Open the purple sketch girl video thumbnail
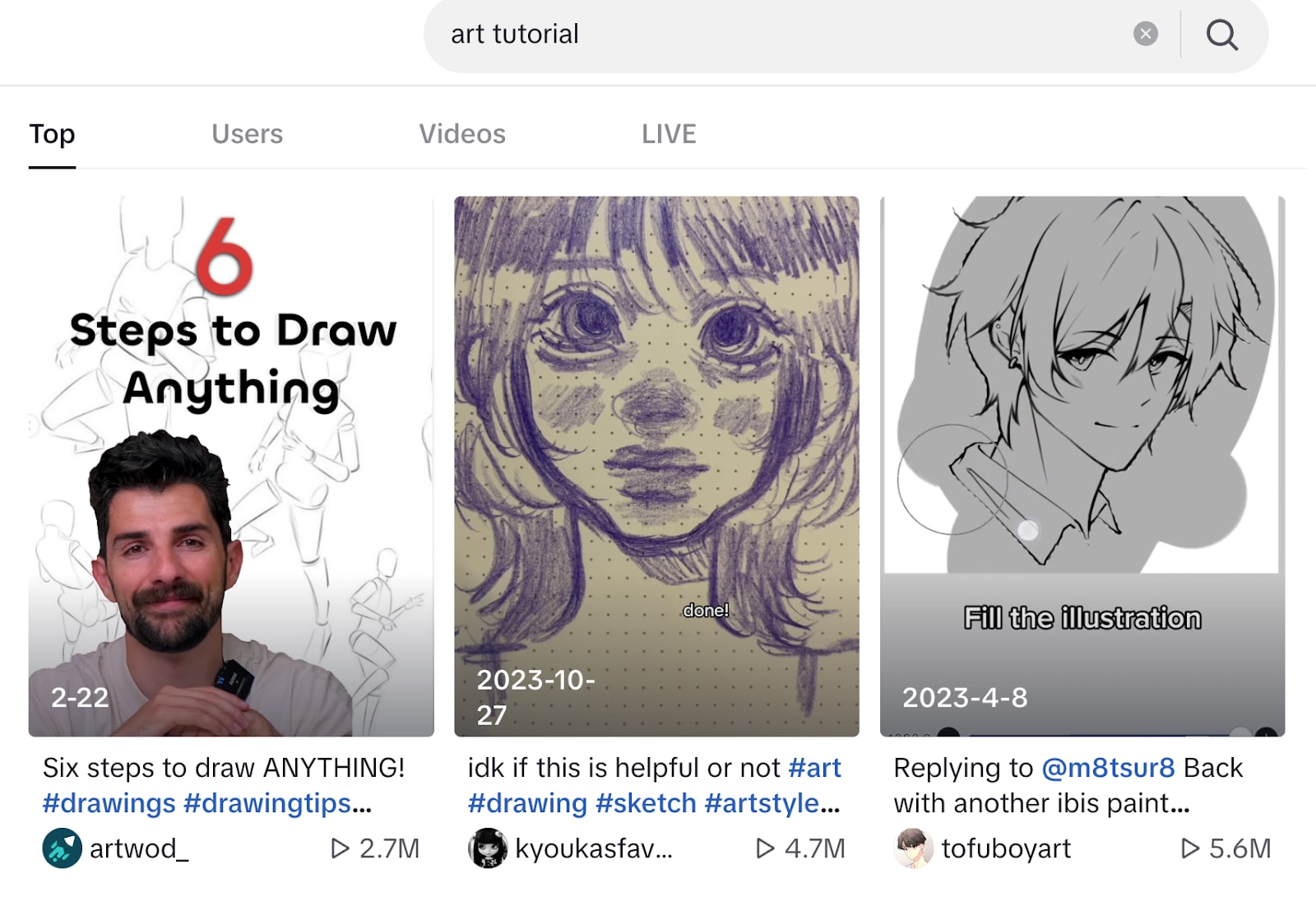 pyautogui.click(x=656, y=466)
